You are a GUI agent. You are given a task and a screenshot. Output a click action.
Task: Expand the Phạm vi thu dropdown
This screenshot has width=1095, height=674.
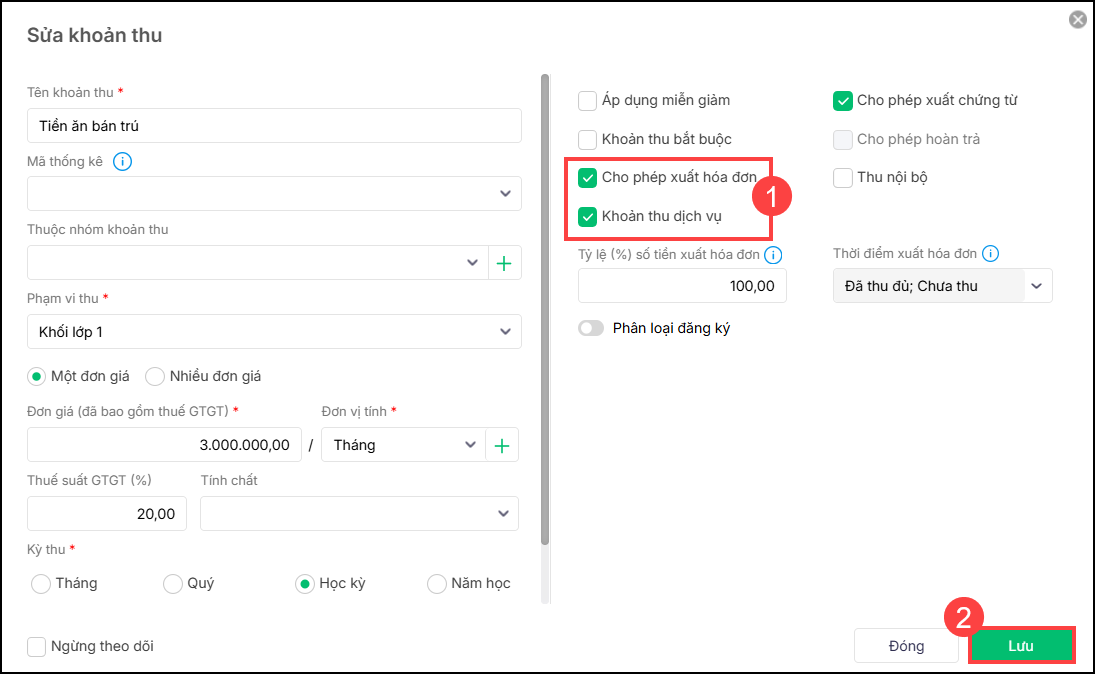[x=505, y=332]
